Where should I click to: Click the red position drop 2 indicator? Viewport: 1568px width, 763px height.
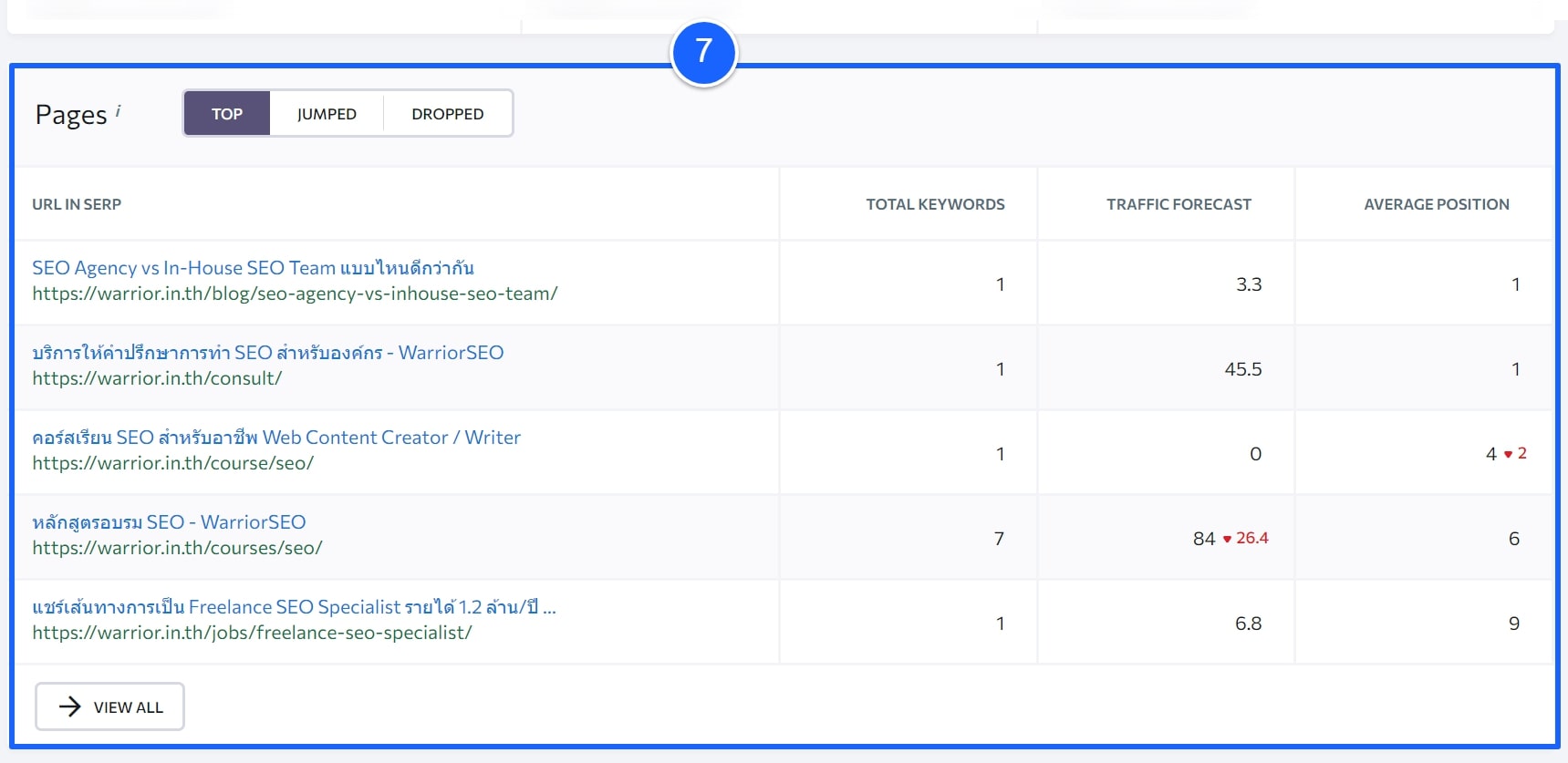tap(1516, 453)
